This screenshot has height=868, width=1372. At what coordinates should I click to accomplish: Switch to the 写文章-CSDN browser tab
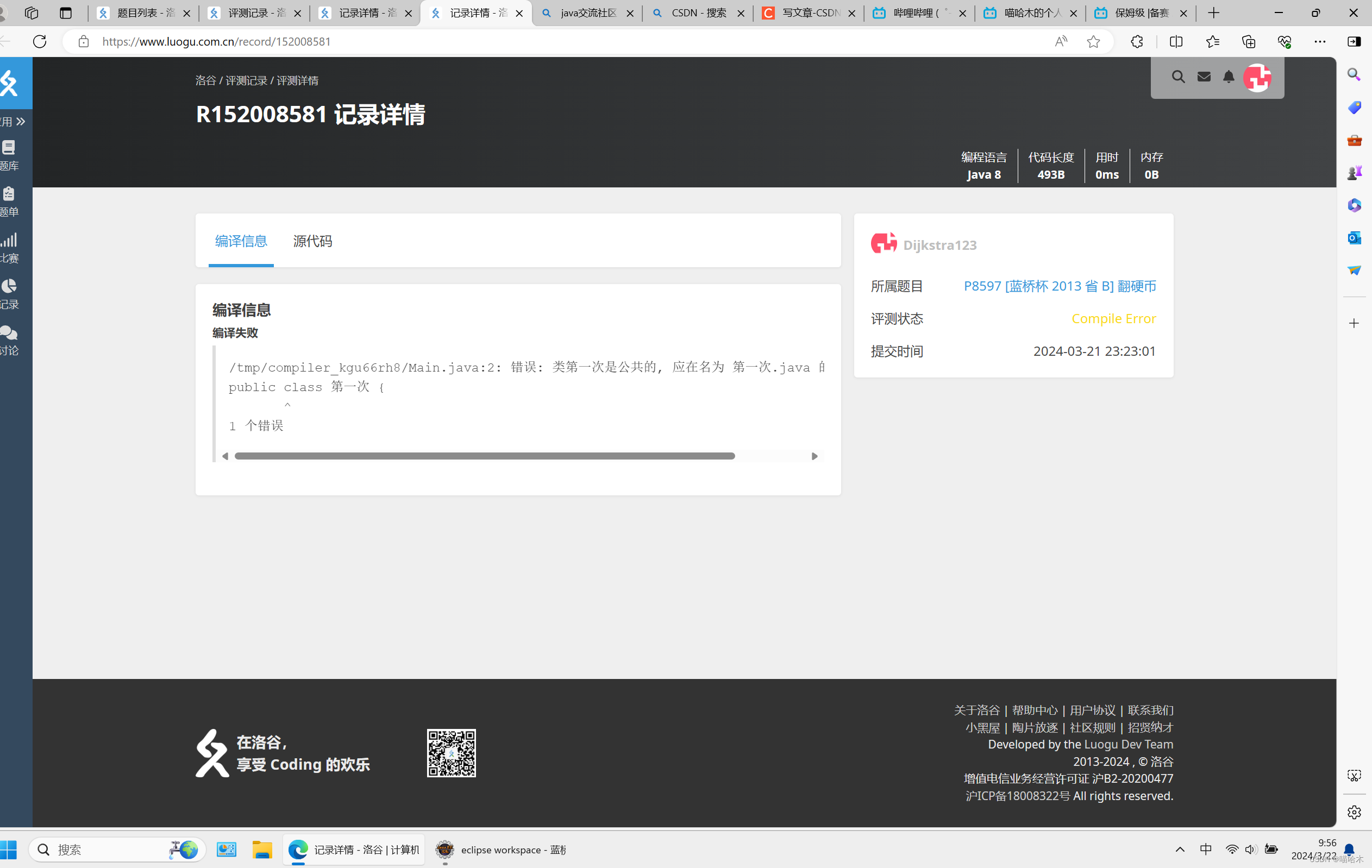tap(810, 12)
